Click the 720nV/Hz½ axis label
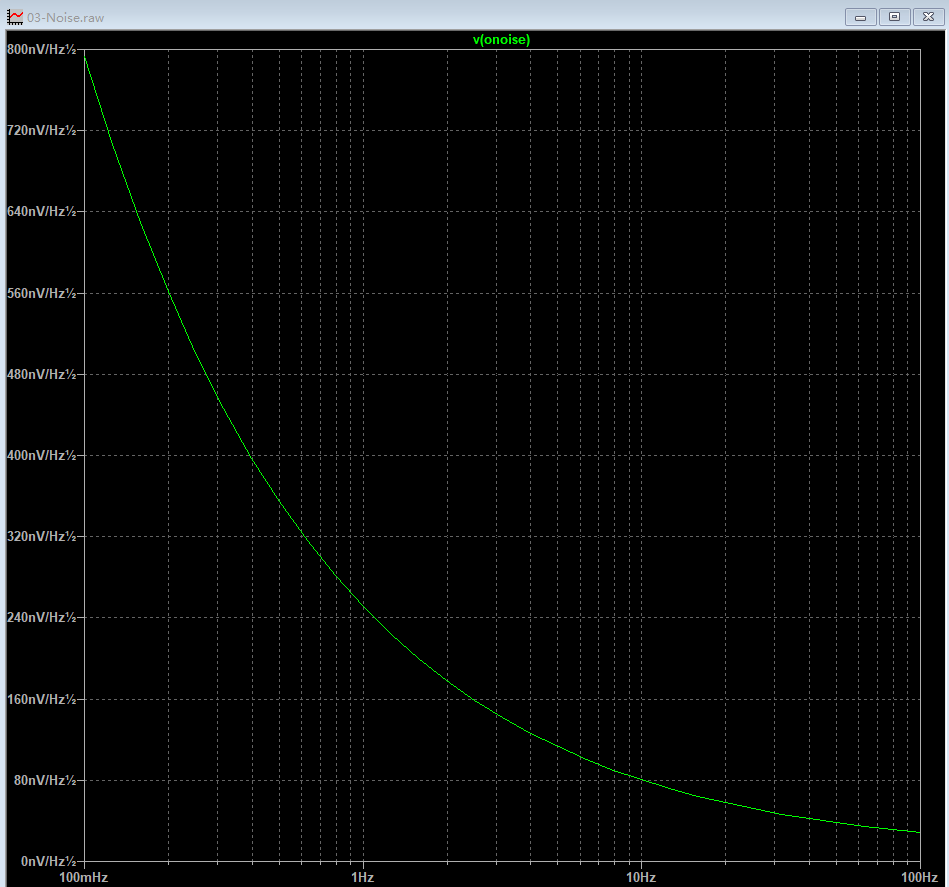Screen dimensions: 949x887 42,131
